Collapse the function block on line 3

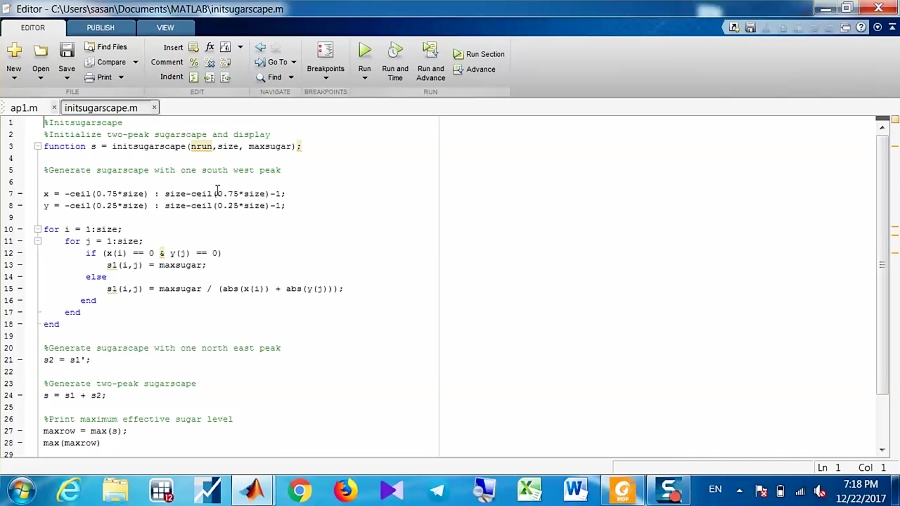point(37,146)
